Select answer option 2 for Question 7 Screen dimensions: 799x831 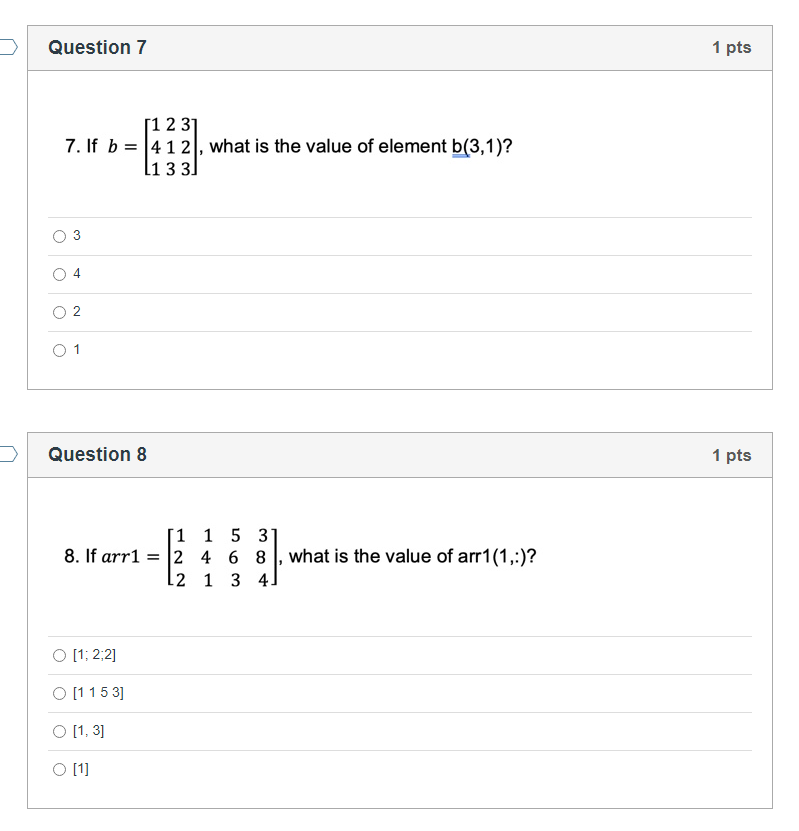coord(60,312)
